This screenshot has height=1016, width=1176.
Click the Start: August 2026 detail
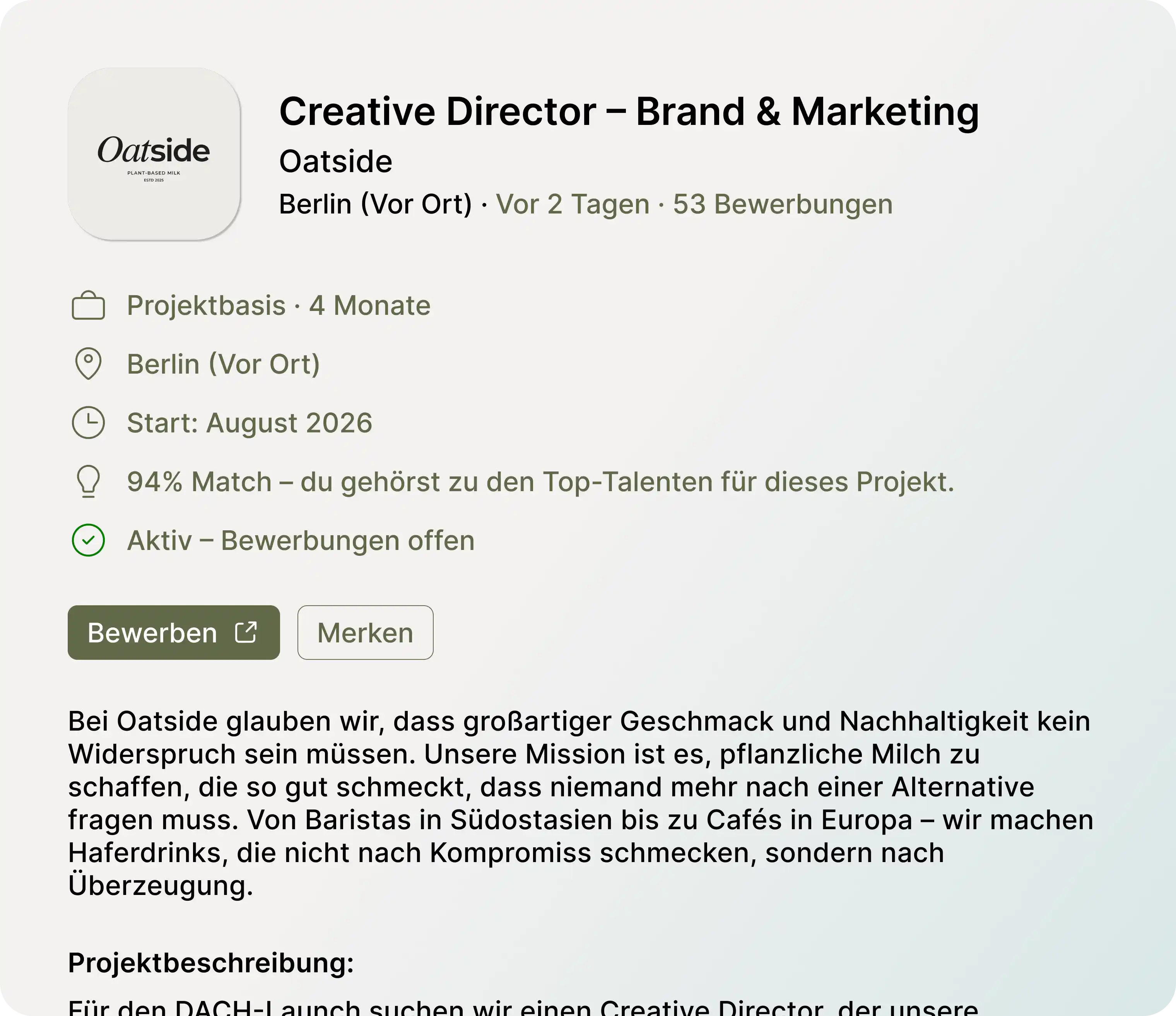[250, 423]
